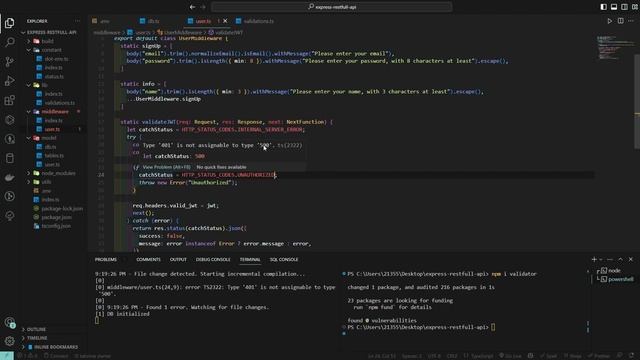Open tsconfig.json file

click(56, 226)
